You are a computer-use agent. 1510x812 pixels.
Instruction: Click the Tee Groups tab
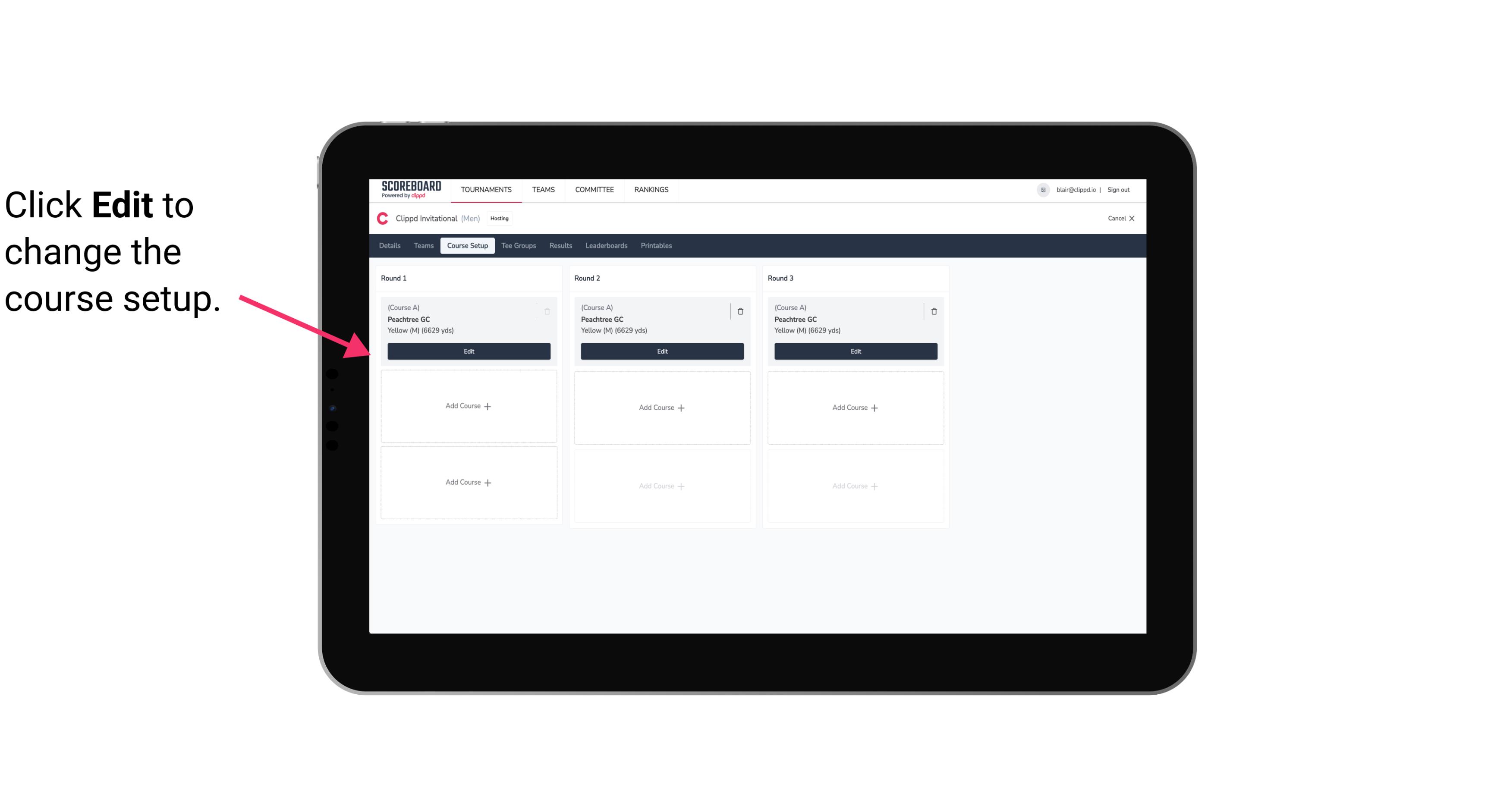pyautogui.click(x=518, y=246)
